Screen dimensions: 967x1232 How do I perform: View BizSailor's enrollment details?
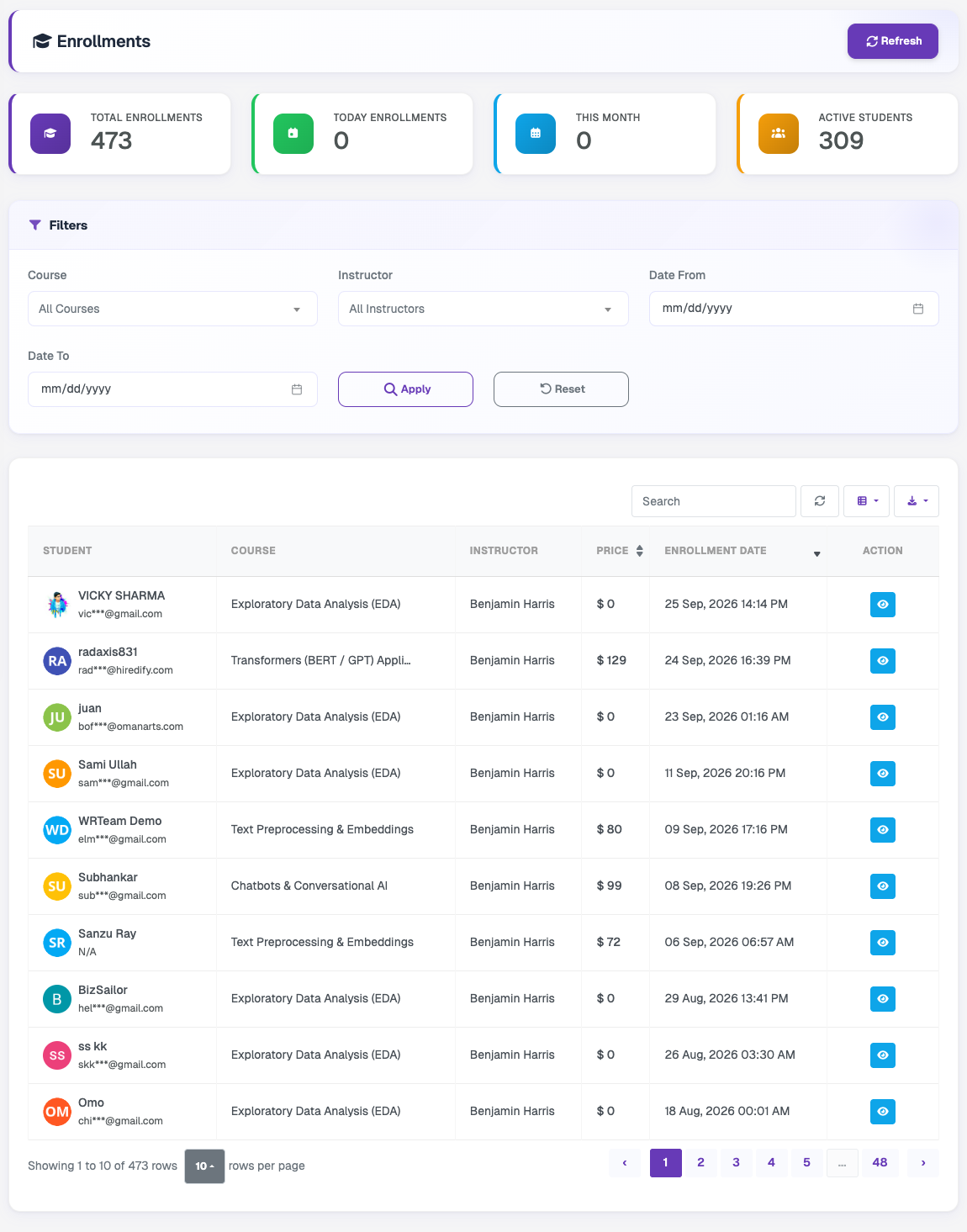pos(883,999)
